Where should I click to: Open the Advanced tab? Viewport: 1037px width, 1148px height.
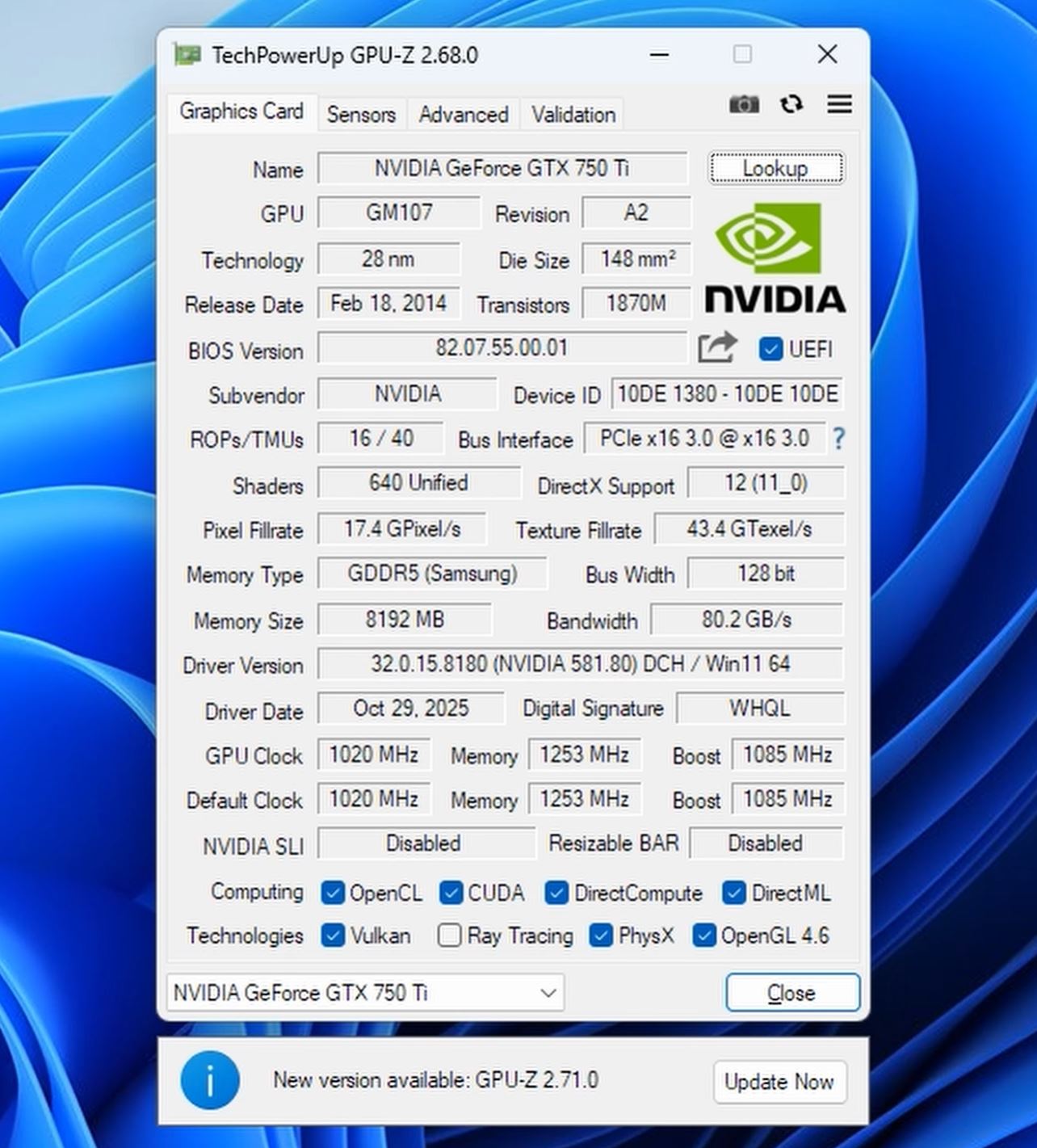point(464,115)
